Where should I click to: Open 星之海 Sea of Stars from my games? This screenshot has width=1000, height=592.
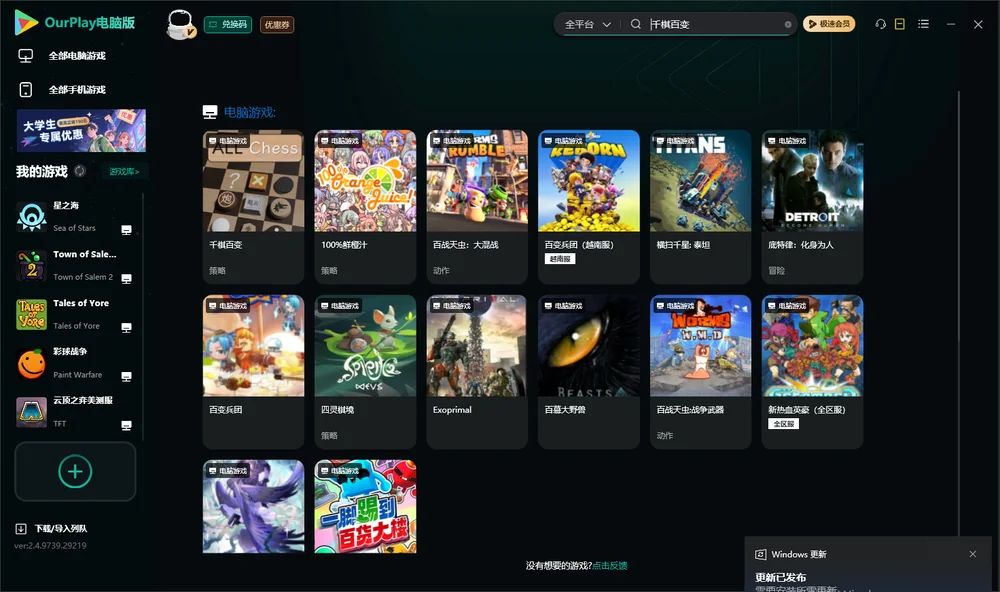click(77, 216)
